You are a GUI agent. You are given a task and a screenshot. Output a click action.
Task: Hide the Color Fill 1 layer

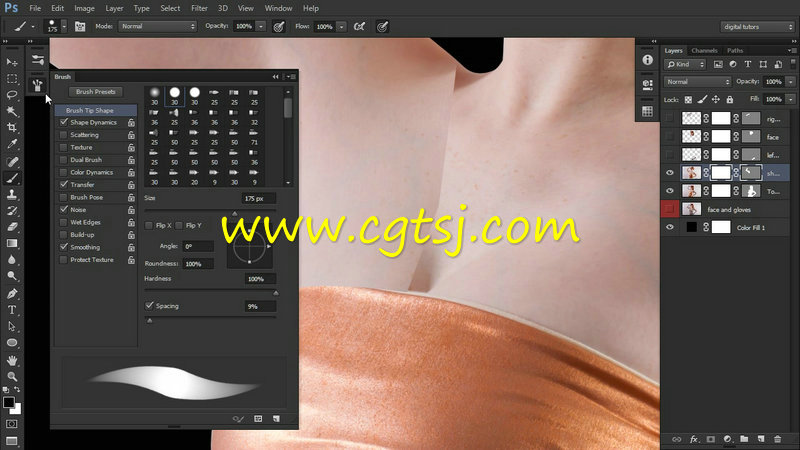669,228
